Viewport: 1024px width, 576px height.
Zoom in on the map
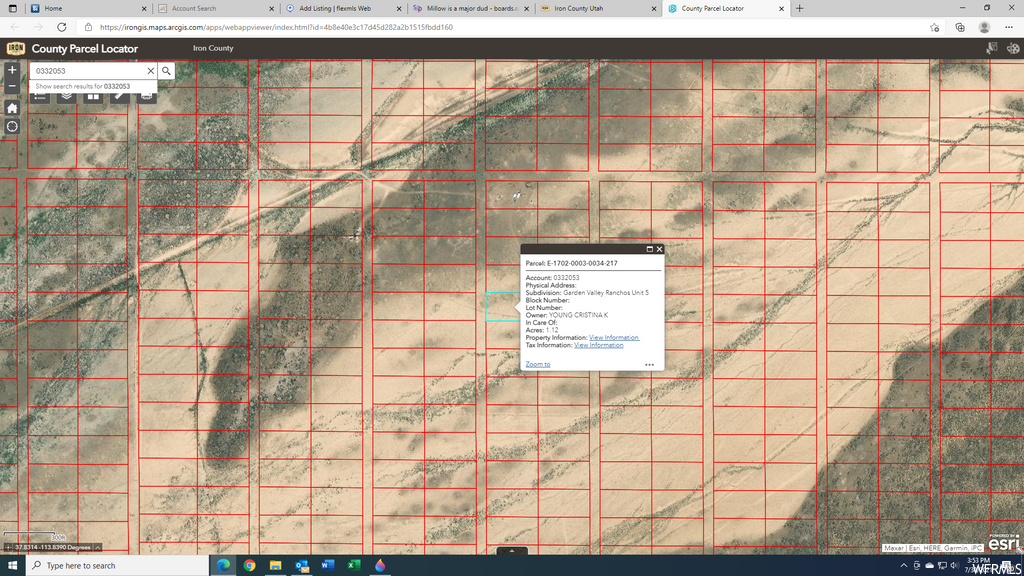click(x=12, y=70)
